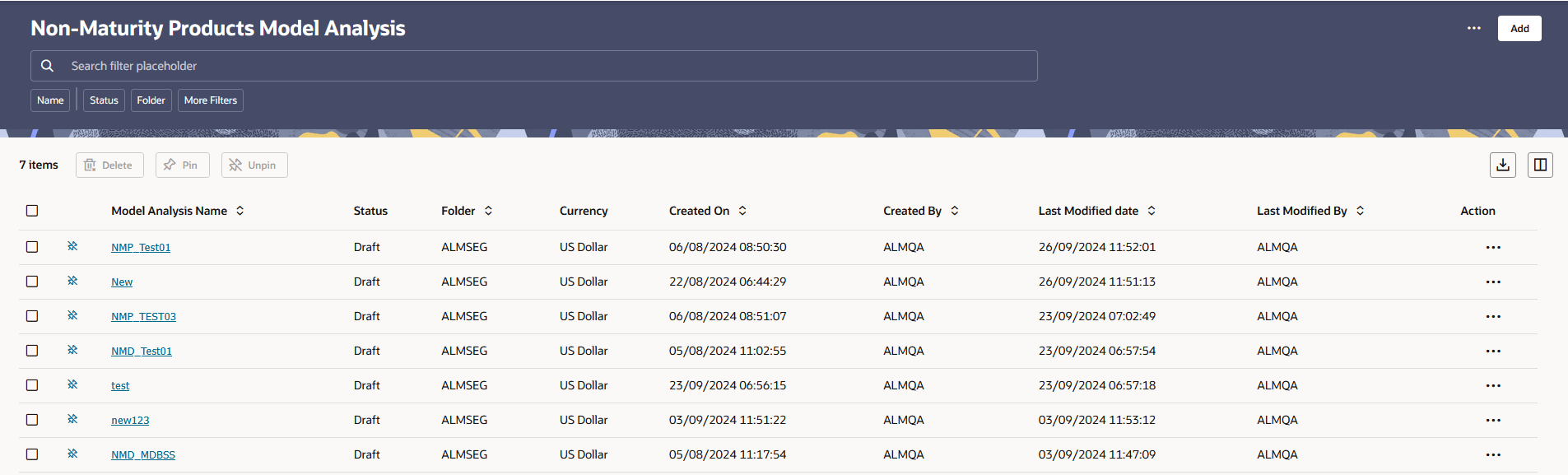The width and height of the screenshot is (1568, 475).
Task: Click modified date '23/09/2024 07:02:49'
Action: coord(1097,316)
